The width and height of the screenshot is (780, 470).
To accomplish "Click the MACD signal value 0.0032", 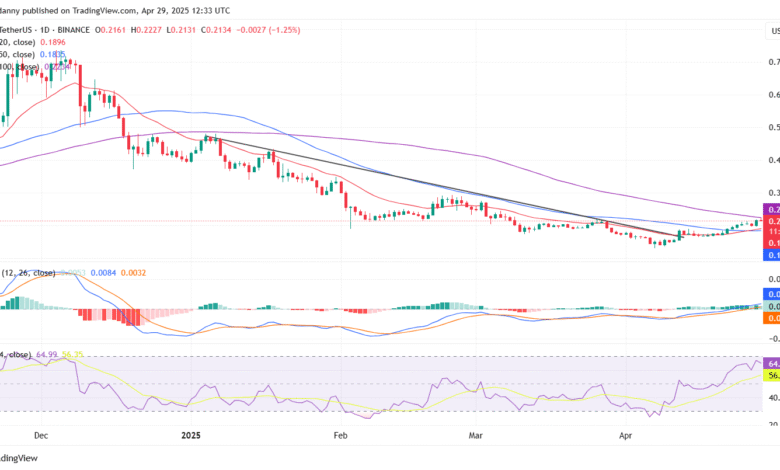I will 132,272.
